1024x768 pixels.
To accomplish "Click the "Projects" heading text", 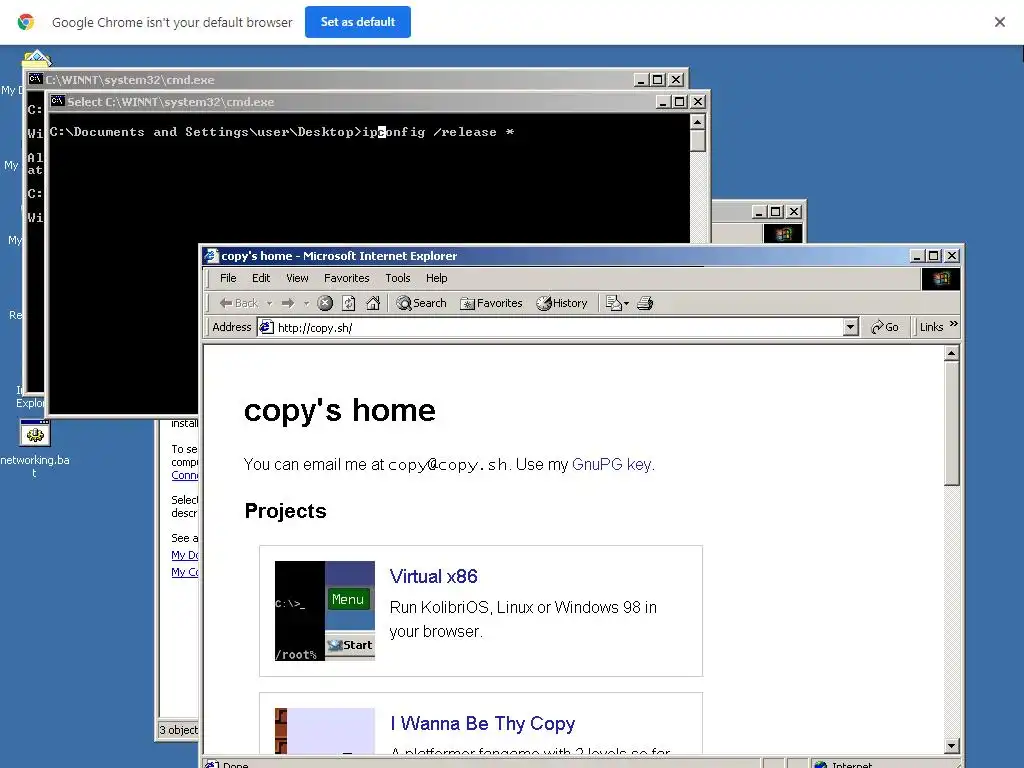I will [285, 511].
